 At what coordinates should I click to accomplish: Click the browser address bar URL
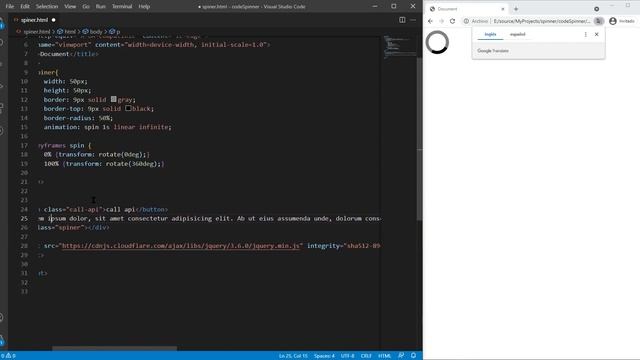tap(541, 21)
